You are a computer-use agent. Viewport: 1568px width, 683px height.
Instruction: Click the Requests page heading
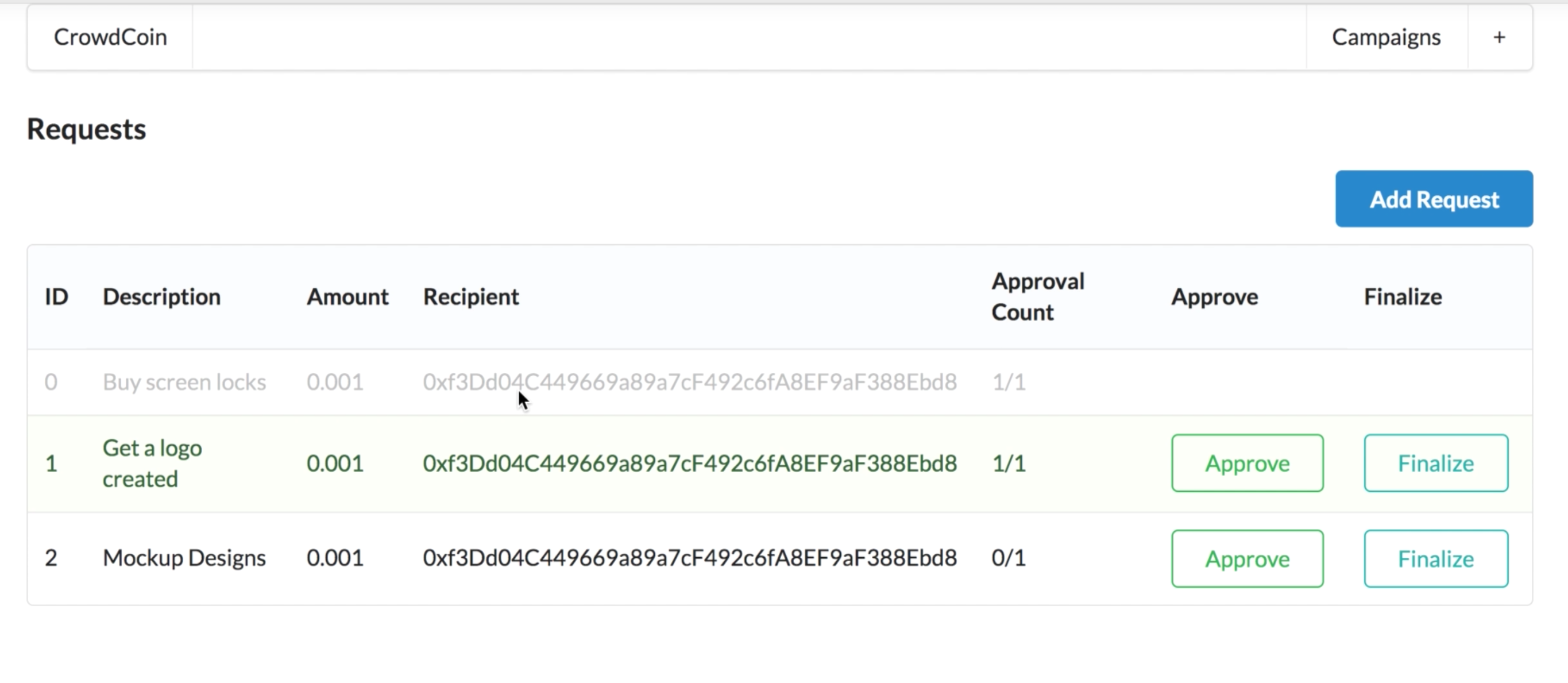pos(86,130)
